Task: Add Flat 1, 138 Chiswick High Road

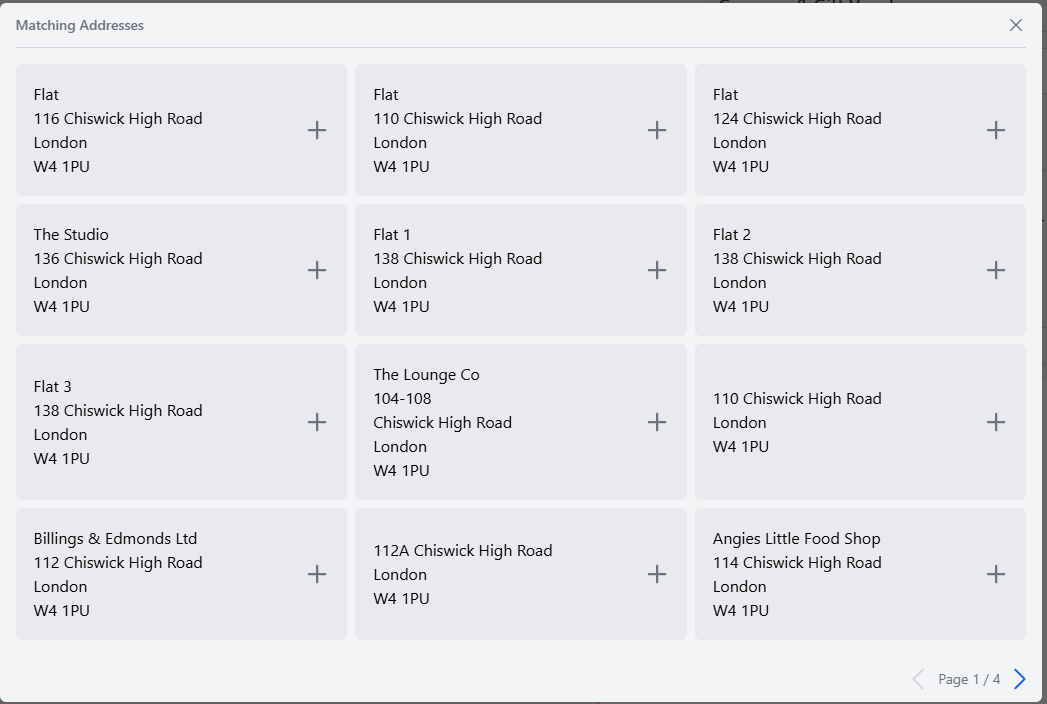Action: coord(657,270)
